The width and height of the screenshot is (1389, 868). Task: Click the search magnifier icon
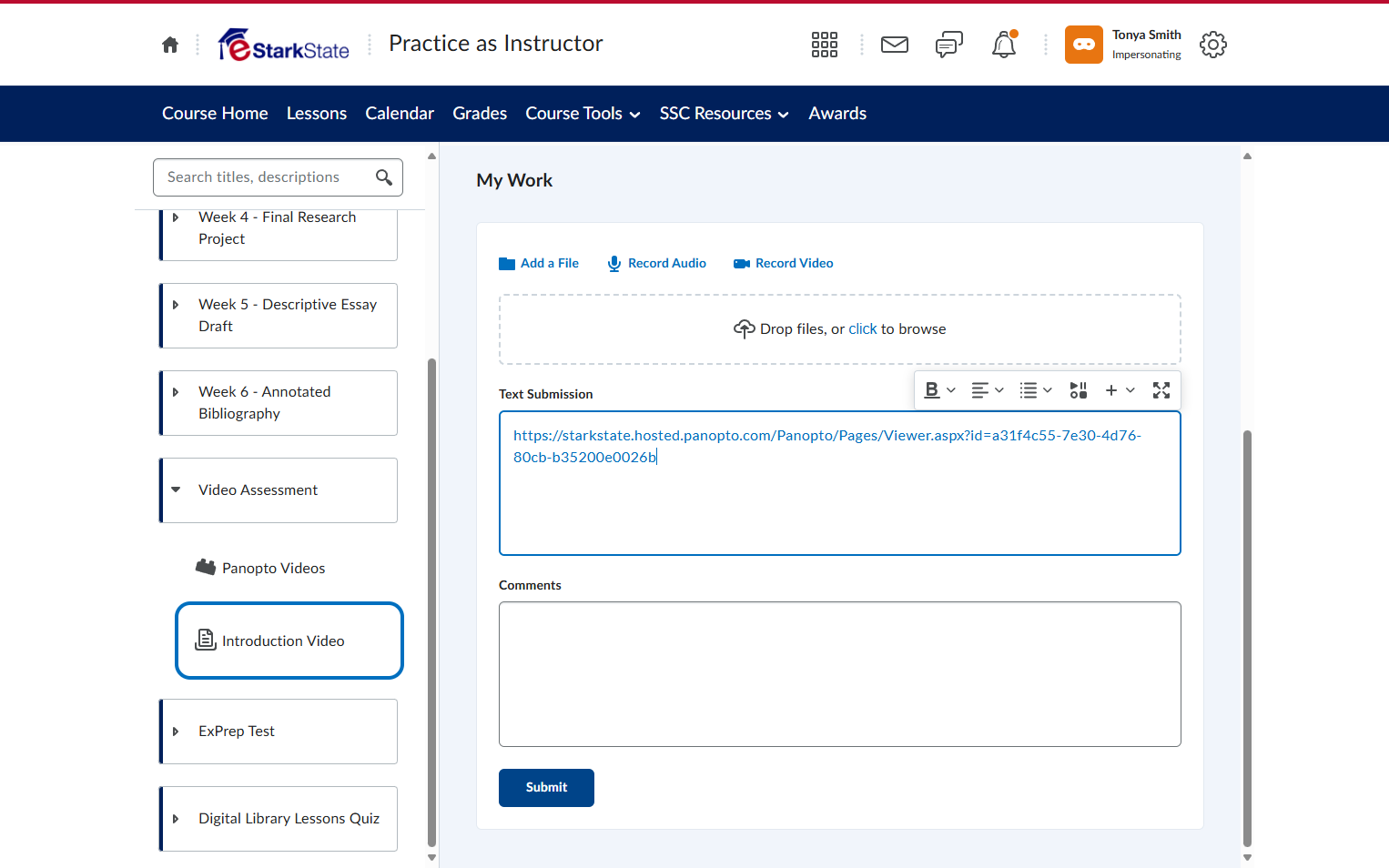(384, 177)
